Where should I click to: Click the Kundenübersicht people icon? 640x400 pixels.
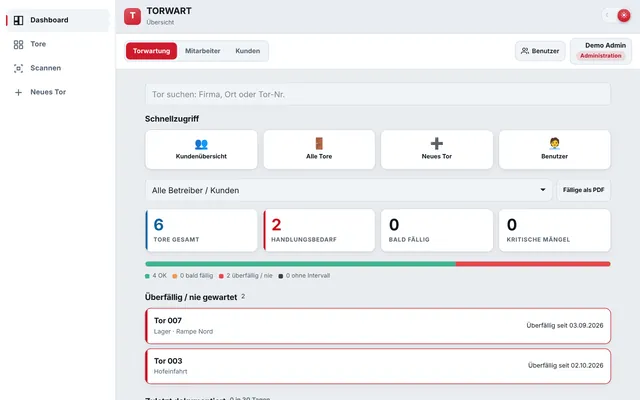201,144
